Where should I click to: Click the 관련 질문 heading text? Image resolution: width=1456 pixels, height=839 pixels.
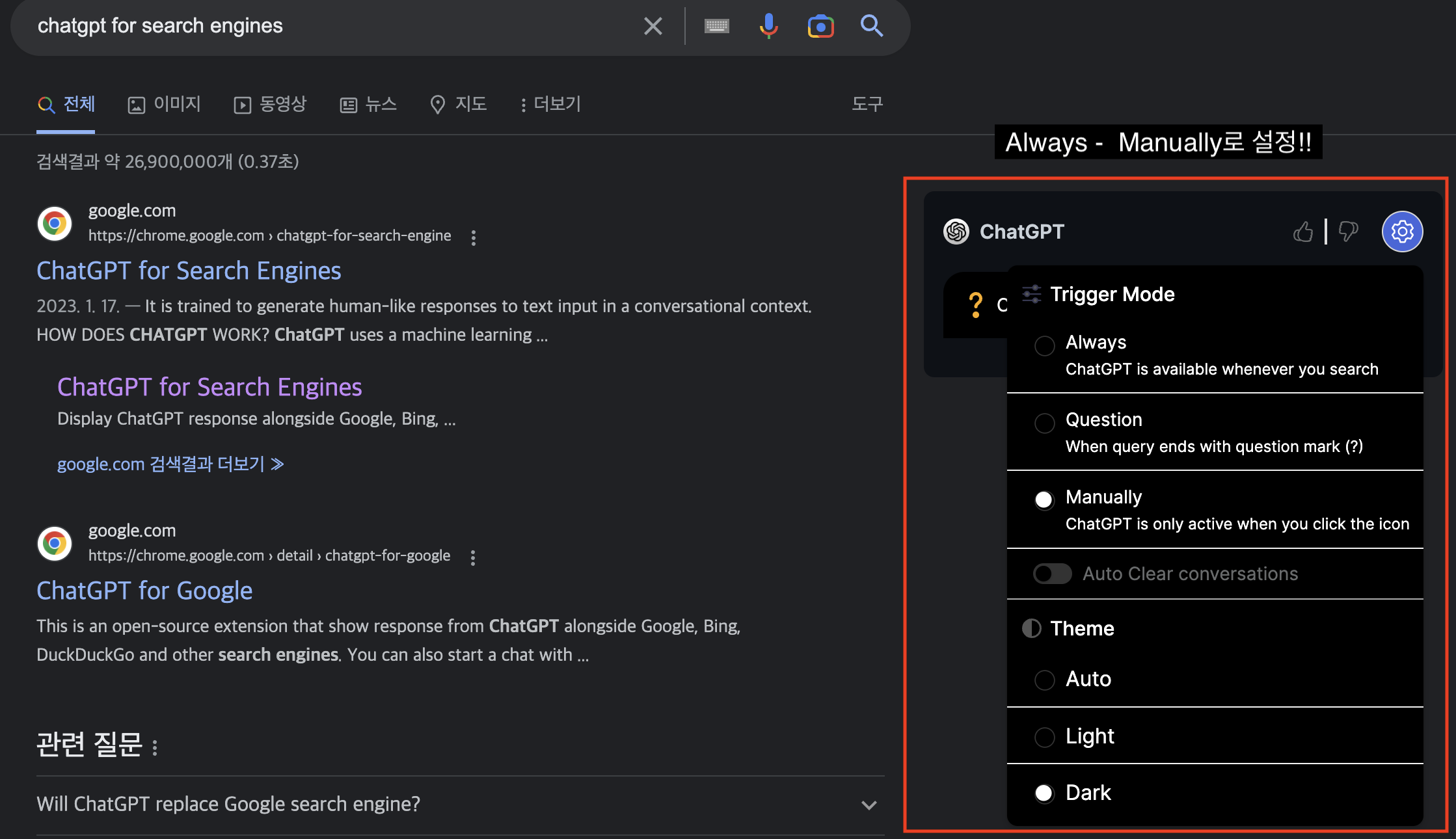pyautogui.click(x=89, y=744)
